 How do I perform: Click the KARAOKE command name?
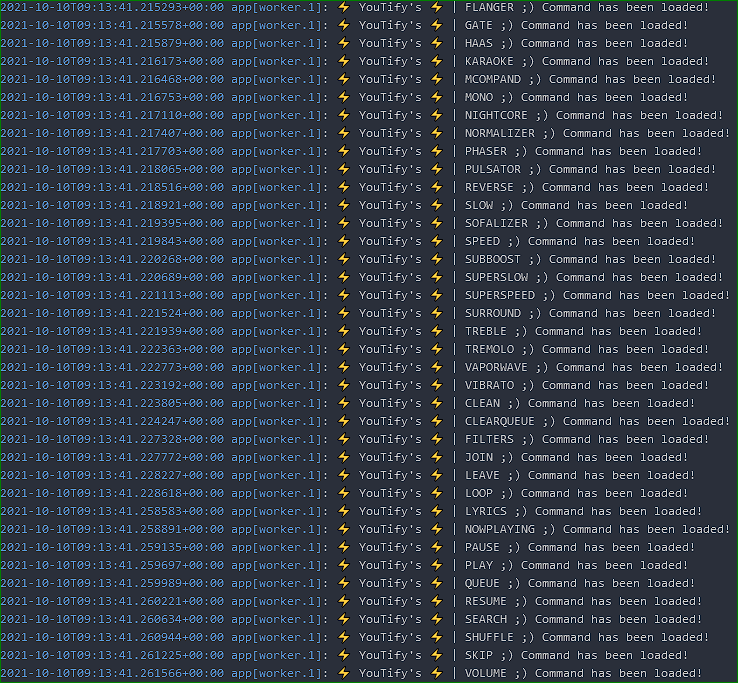[489, 61]
